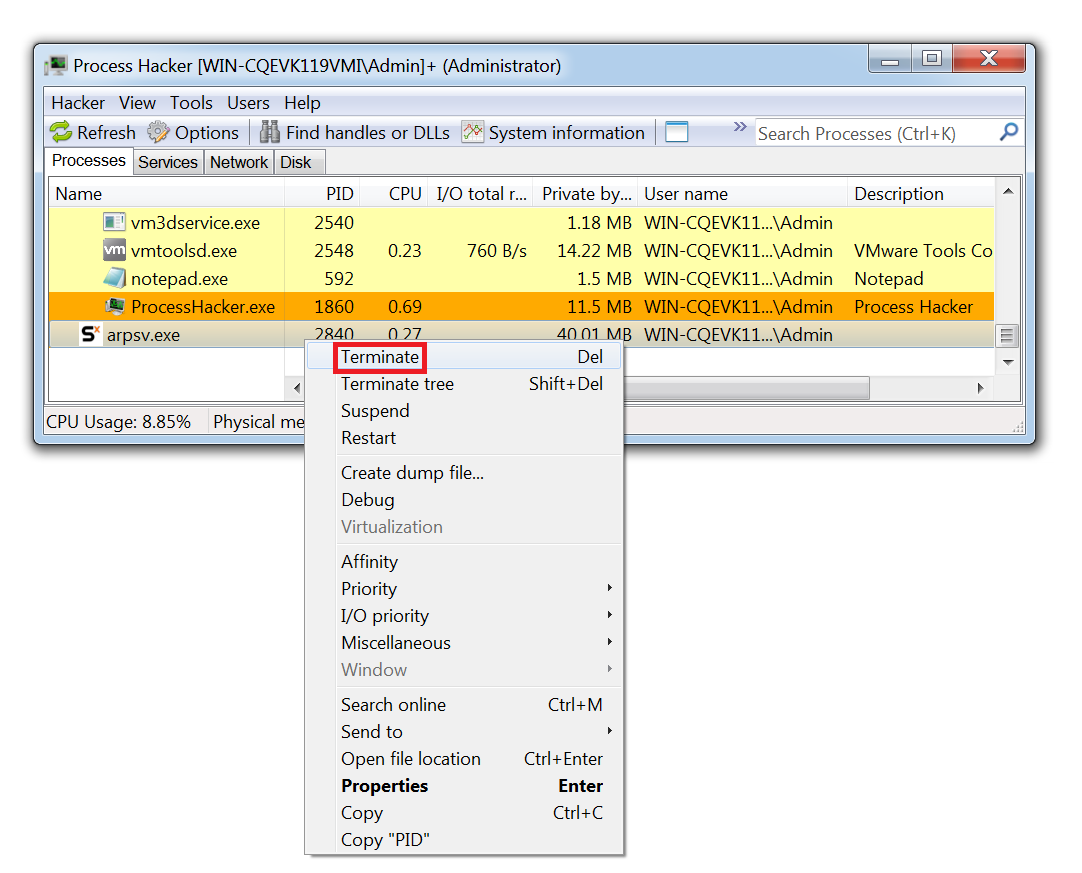This screenshot has height=873, width=1082.
Task: Choose Terminate from the context menu
Action: pyautogui.click(x=464, y=357)
